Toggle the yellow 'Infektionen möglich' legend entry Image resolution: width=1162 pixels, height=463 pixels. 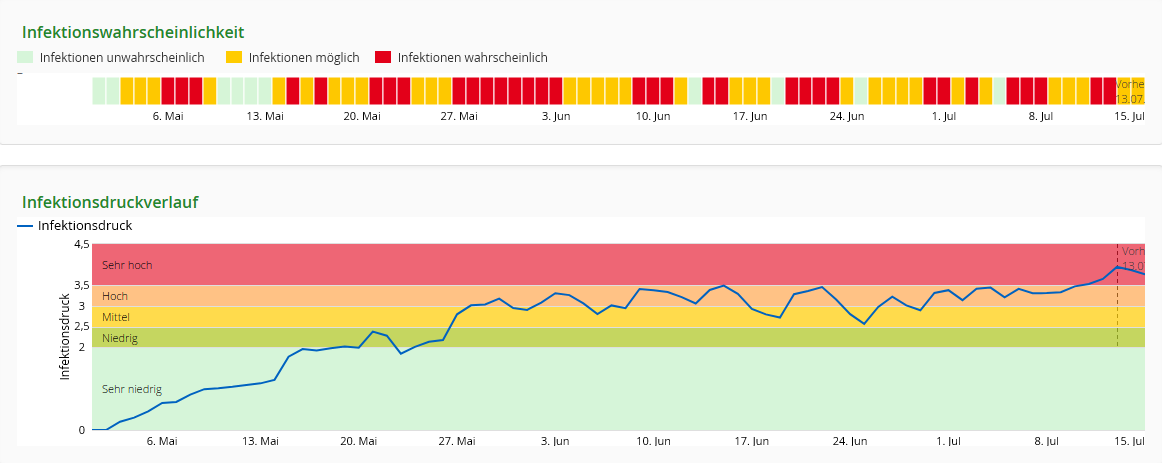pos(292,58)
